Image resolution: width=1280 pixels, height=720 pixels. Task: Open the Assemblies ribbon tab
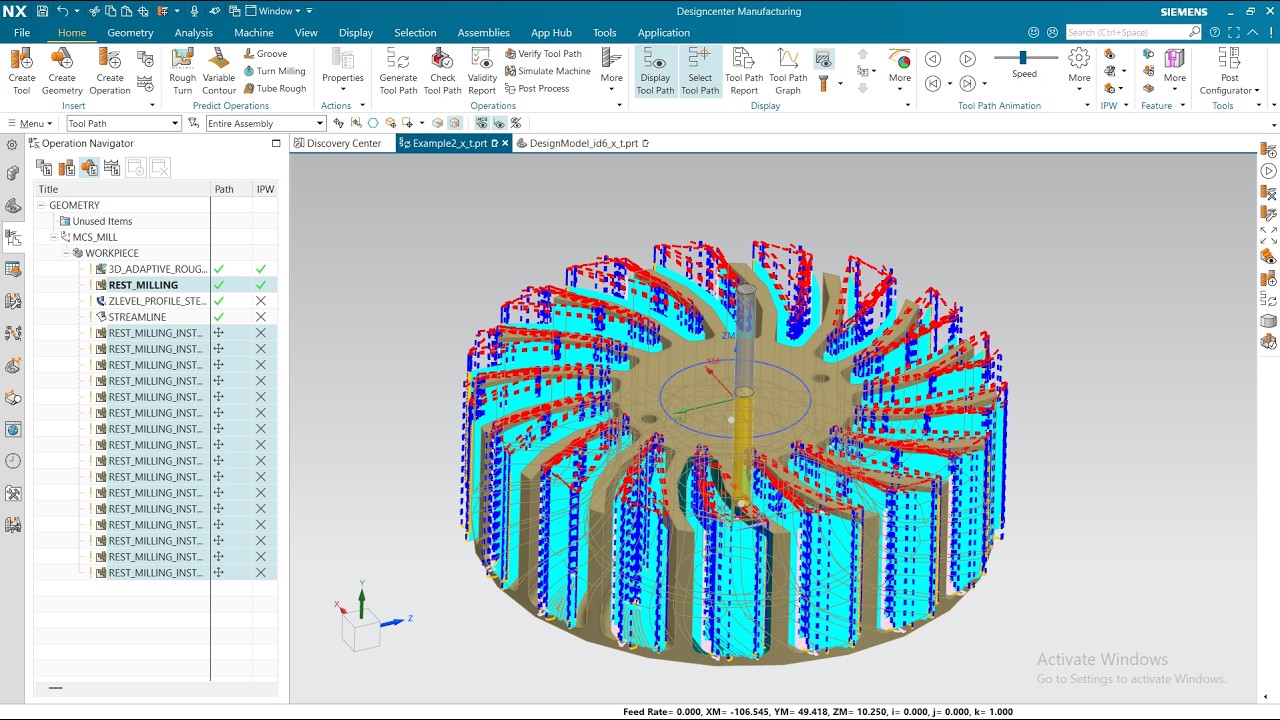pyautogui.click(x=483, y=33)
